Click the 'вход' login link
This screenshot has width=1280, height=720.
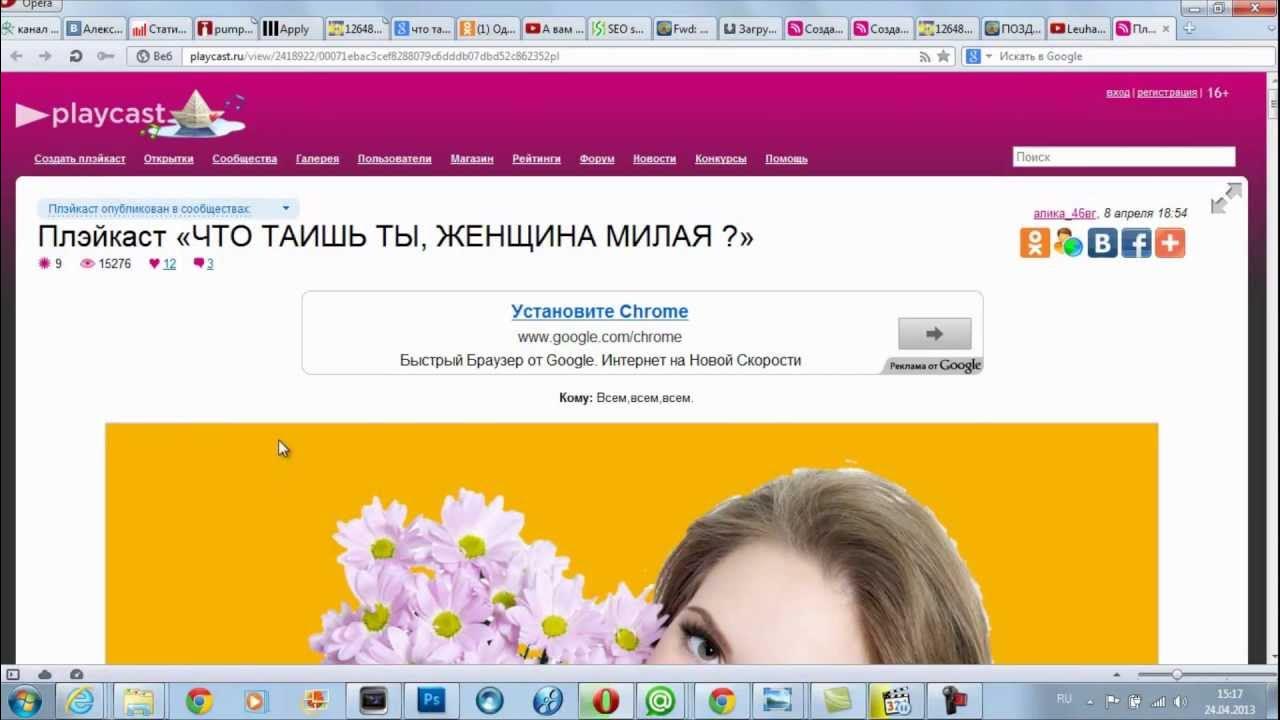tap(1118, 93)
